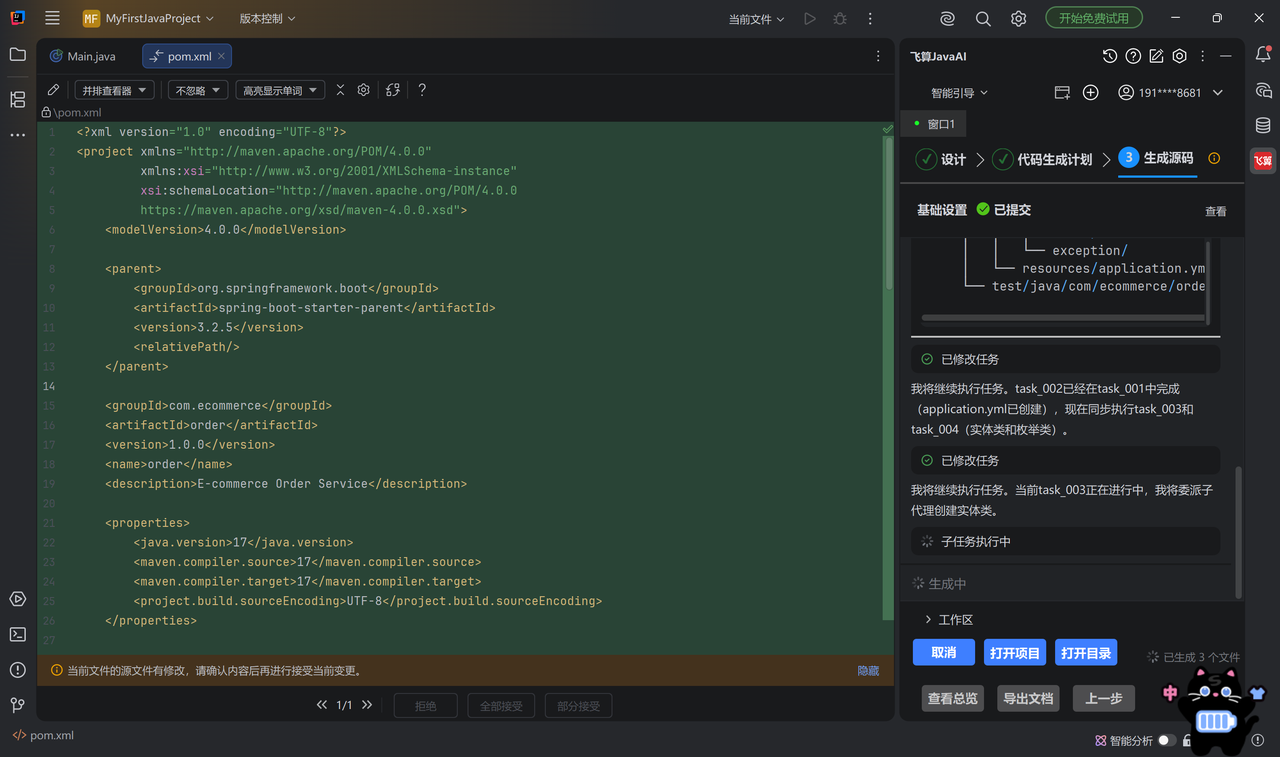
Task: Click 导出文档 button
Action: [1028, 698]
